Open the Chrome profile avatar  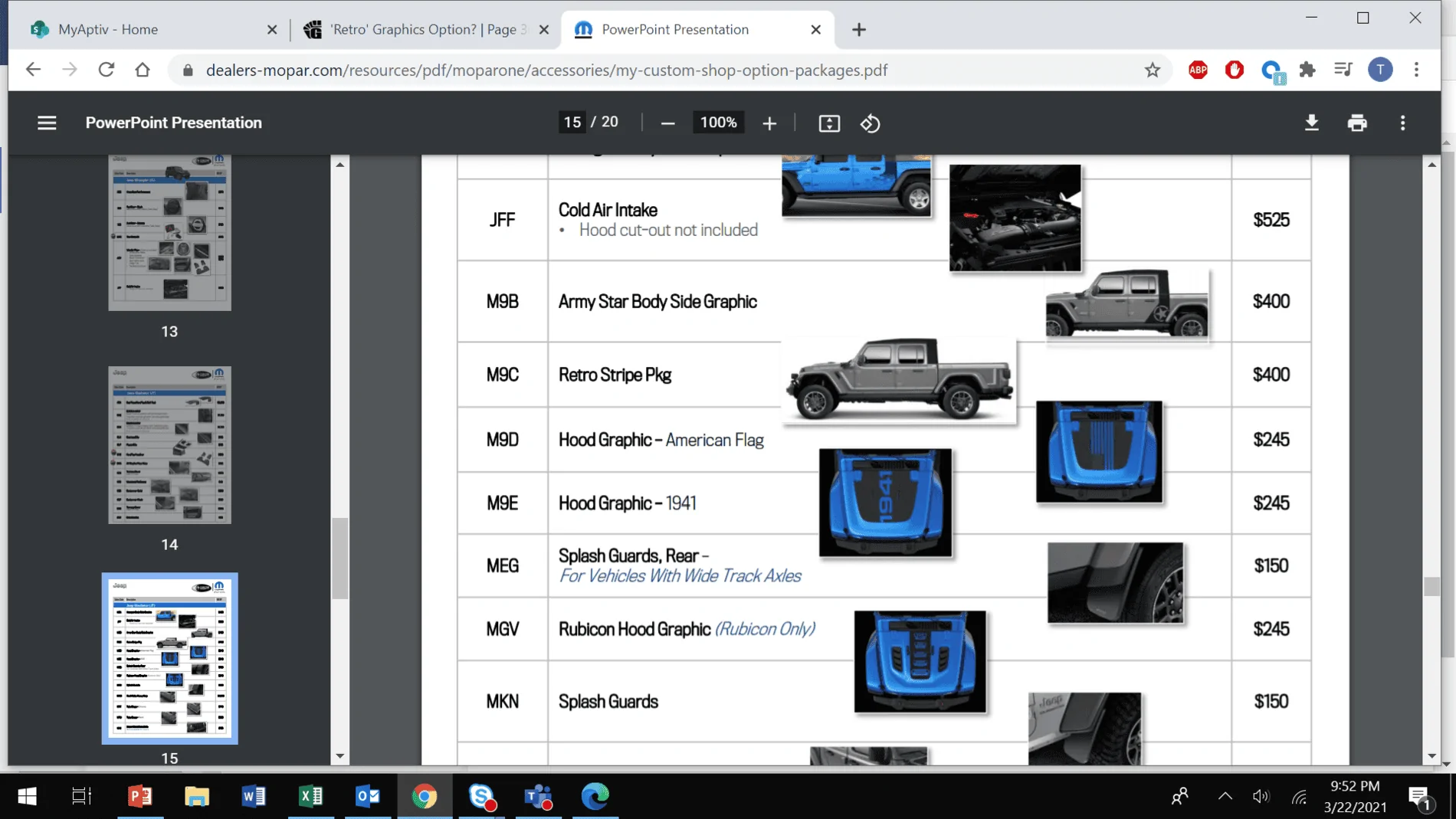pyautogui.click(x=1380, y=70)
